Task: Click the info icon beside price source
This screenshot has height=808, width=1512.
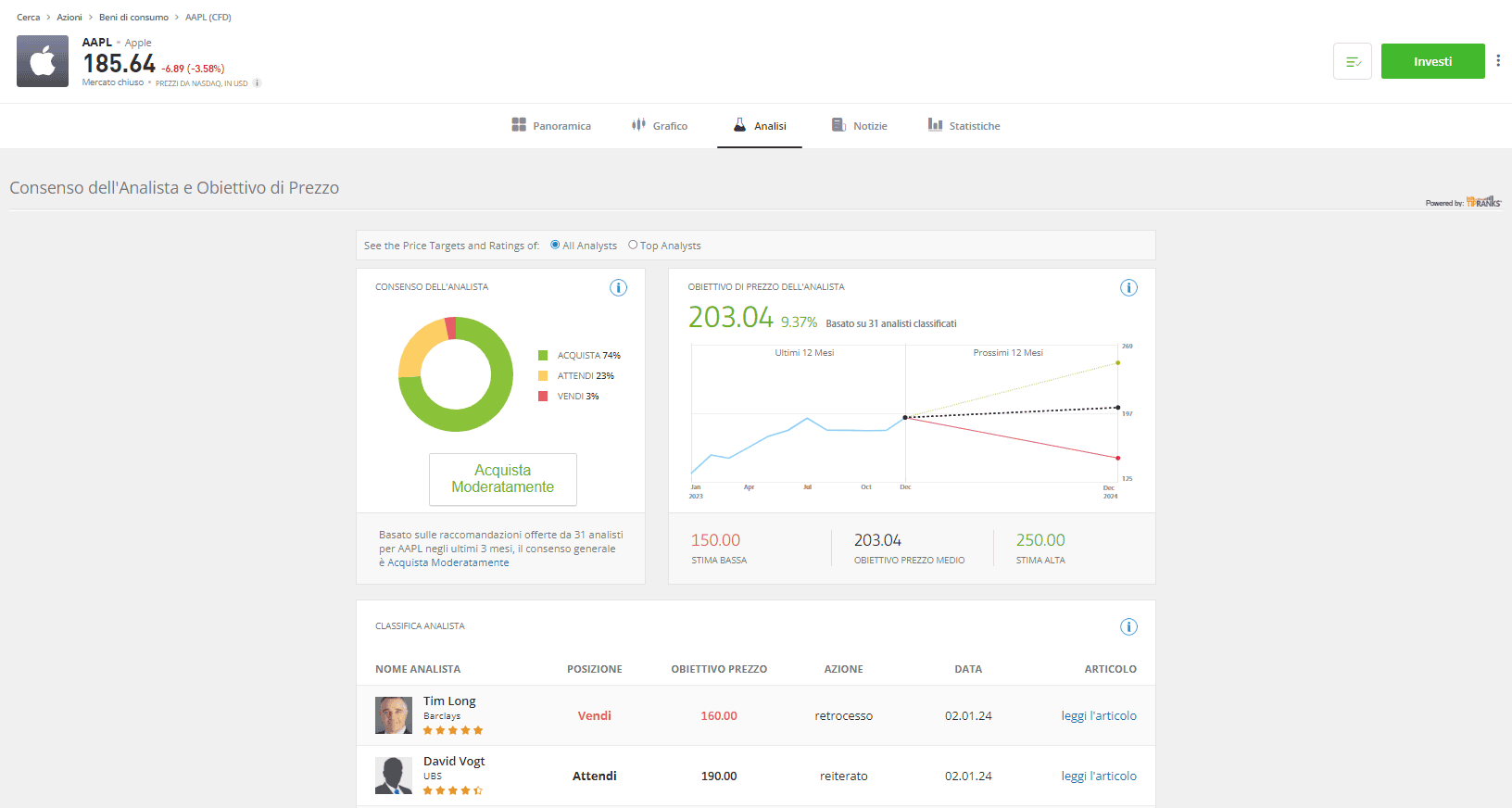Action: [x=258, y=83]
